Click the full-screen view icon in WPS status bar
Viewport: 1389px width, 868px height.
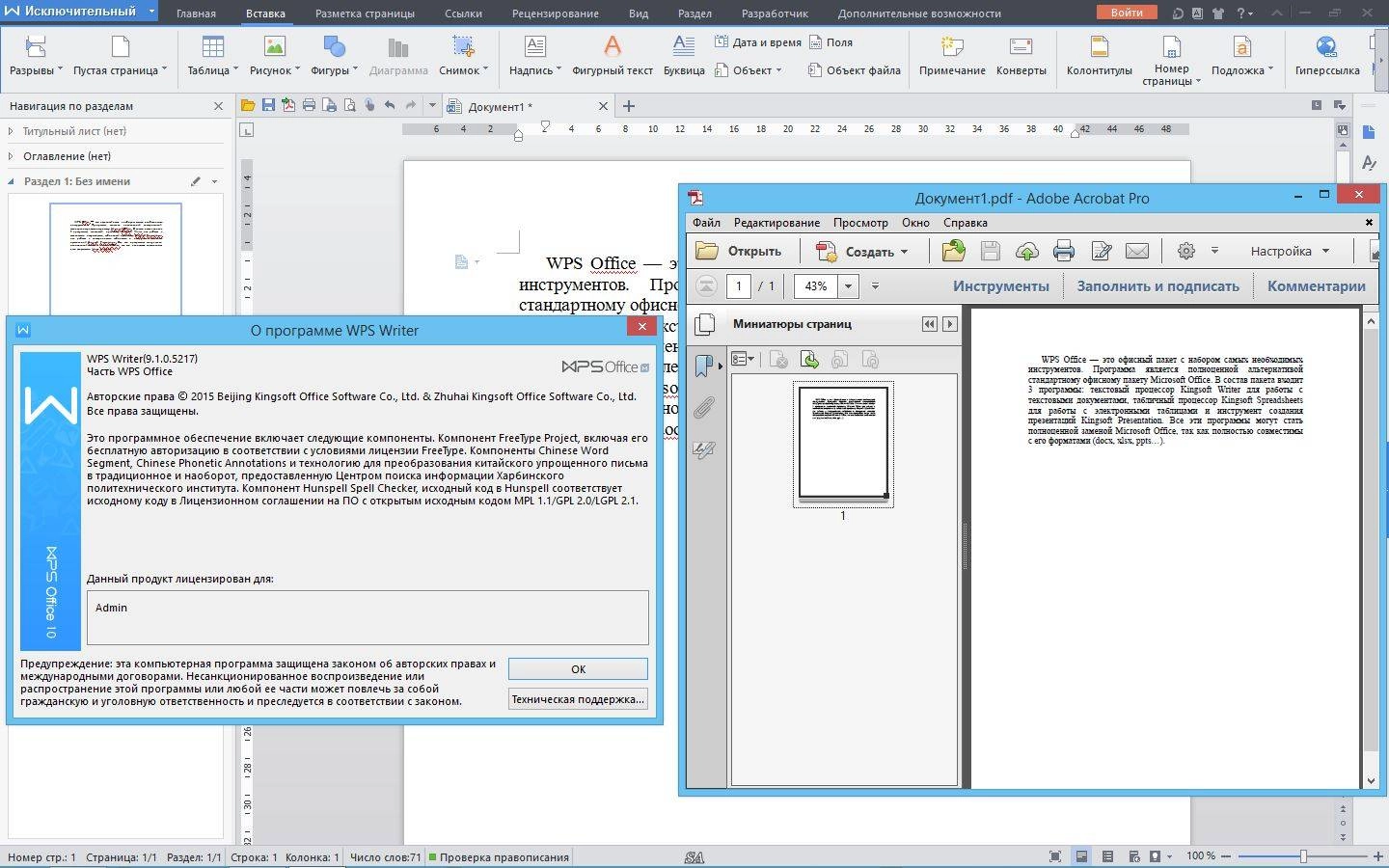point(1055,856)
